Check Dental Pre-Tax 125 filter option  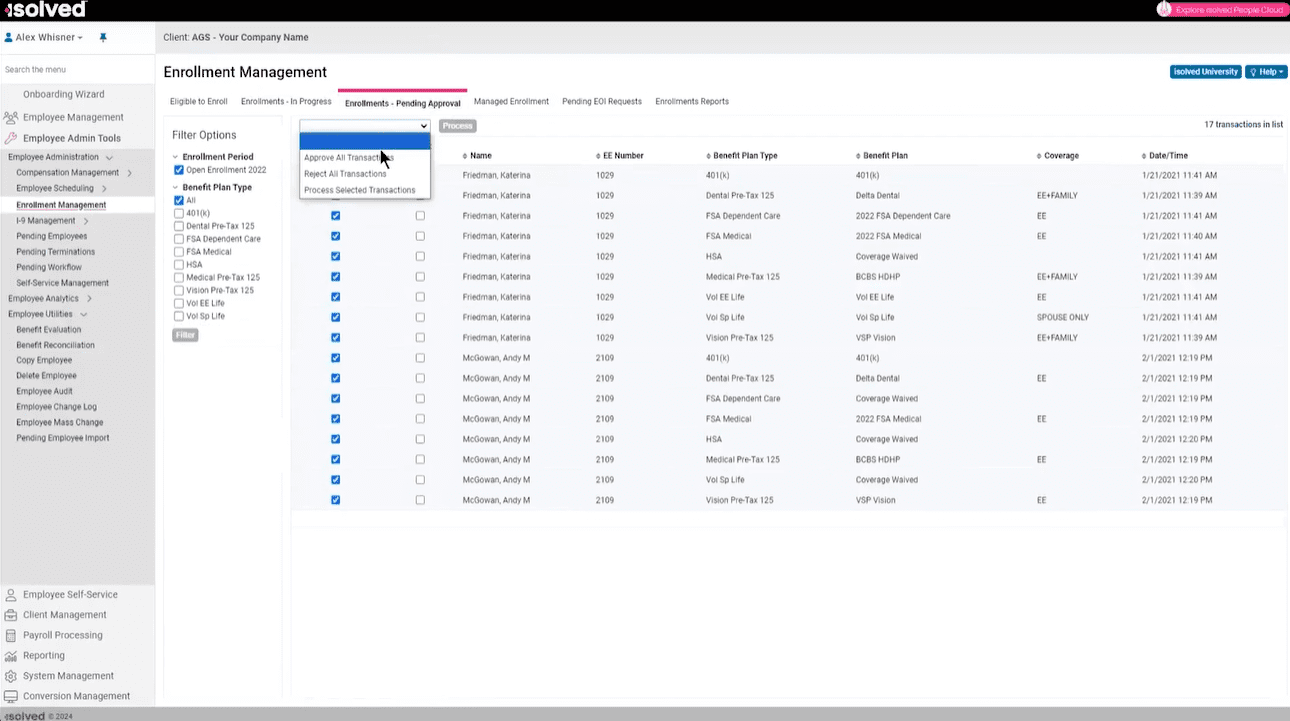179,226
